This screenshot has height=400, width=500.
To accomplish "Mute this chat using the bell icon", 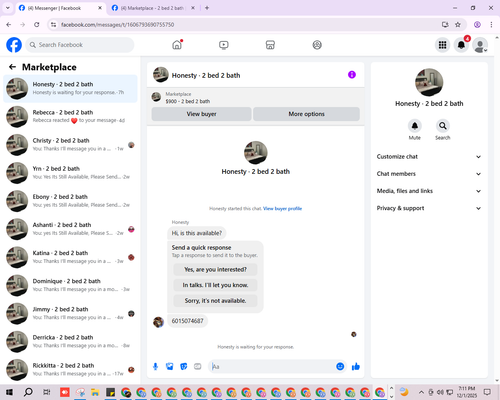I will pyautogui.click(x=414, y=126).
